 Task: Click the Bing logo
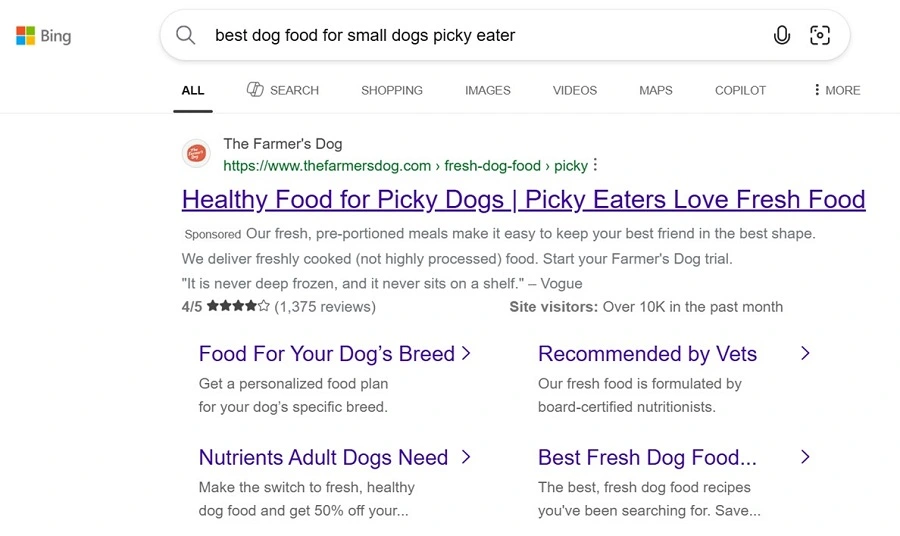click(43, 36)
